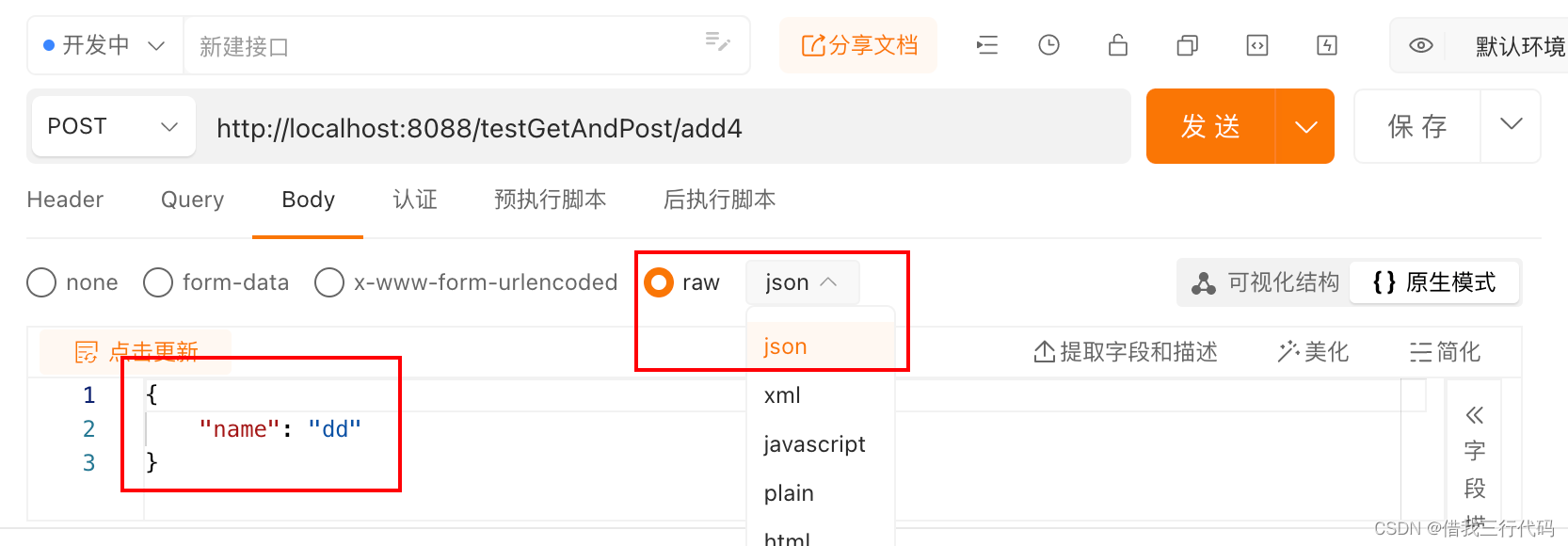Click the 分享文档 share button
1568x546 pixels.
pos(857,44)
